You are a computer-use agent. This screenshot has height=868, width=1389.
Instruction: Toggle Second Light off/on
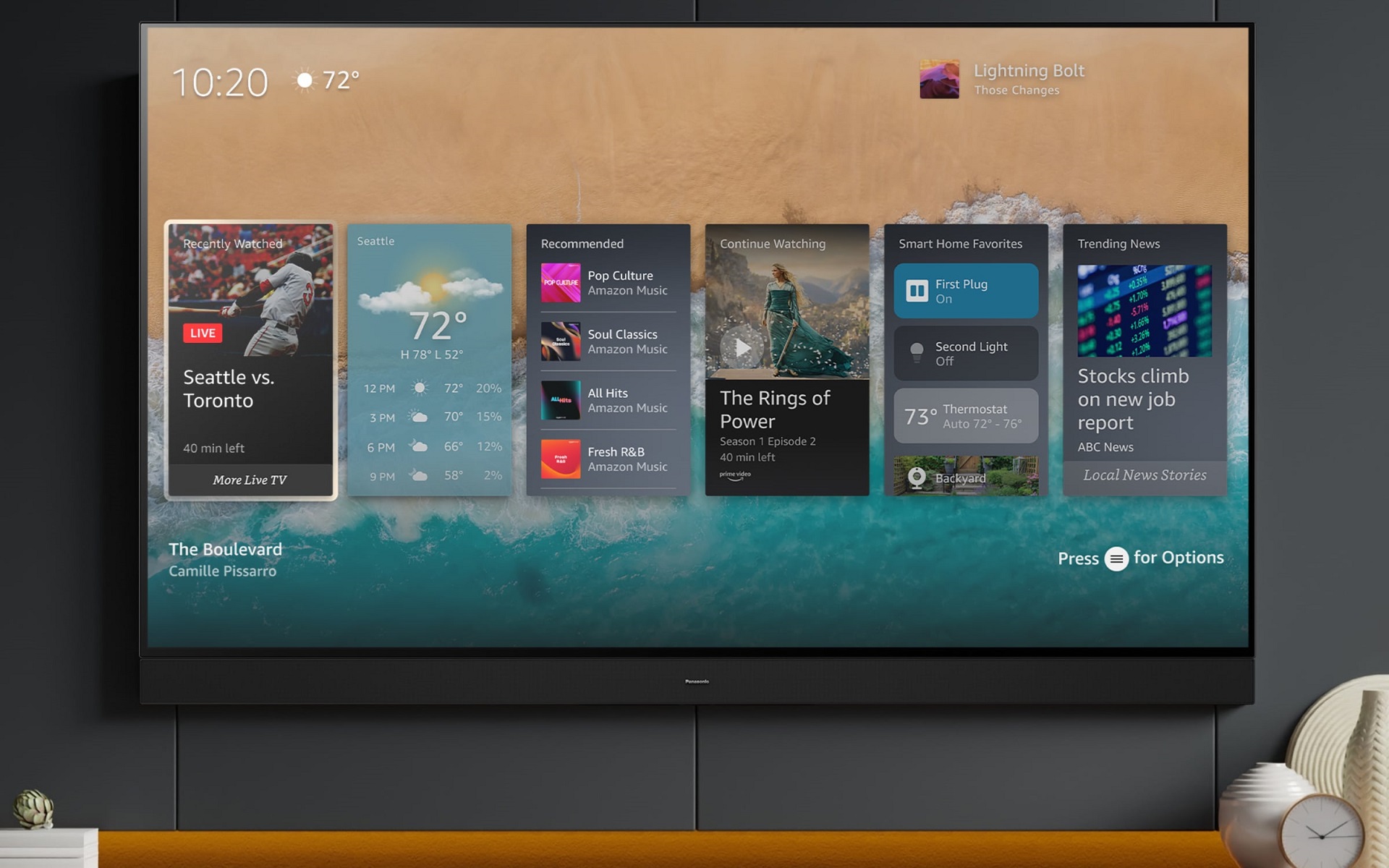point(966,353)
